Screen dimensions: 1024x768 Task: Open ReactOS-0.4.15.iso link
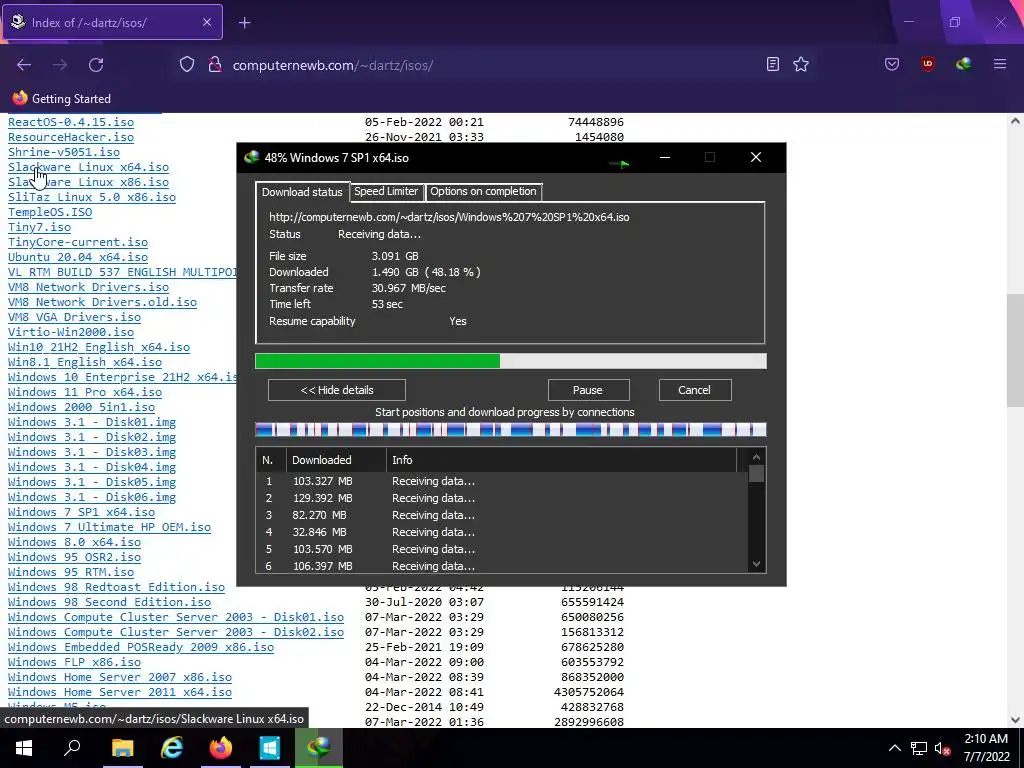[x=71, y=122]
